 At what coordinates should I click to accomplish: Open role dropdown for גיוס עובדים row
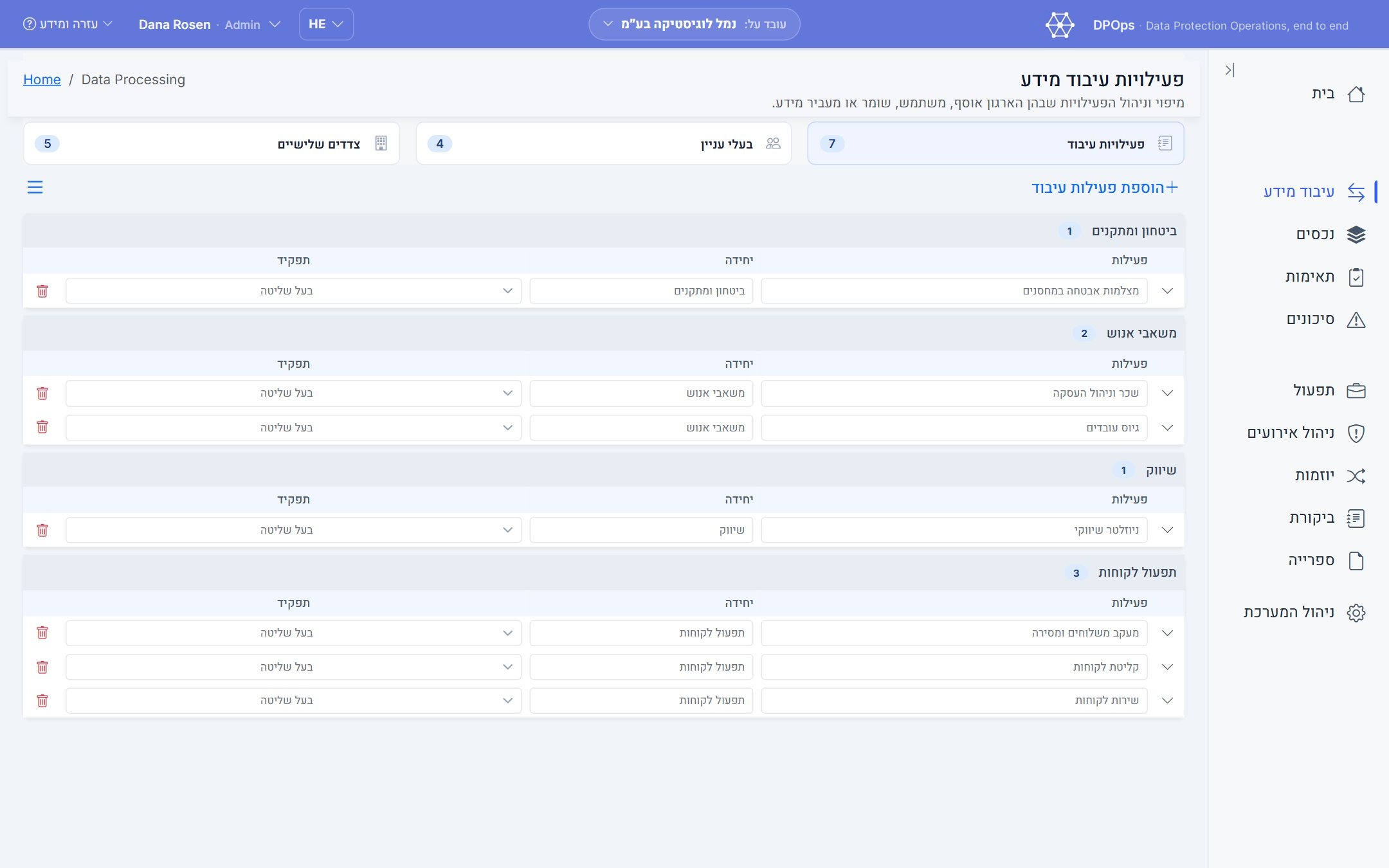pos(293,428)
